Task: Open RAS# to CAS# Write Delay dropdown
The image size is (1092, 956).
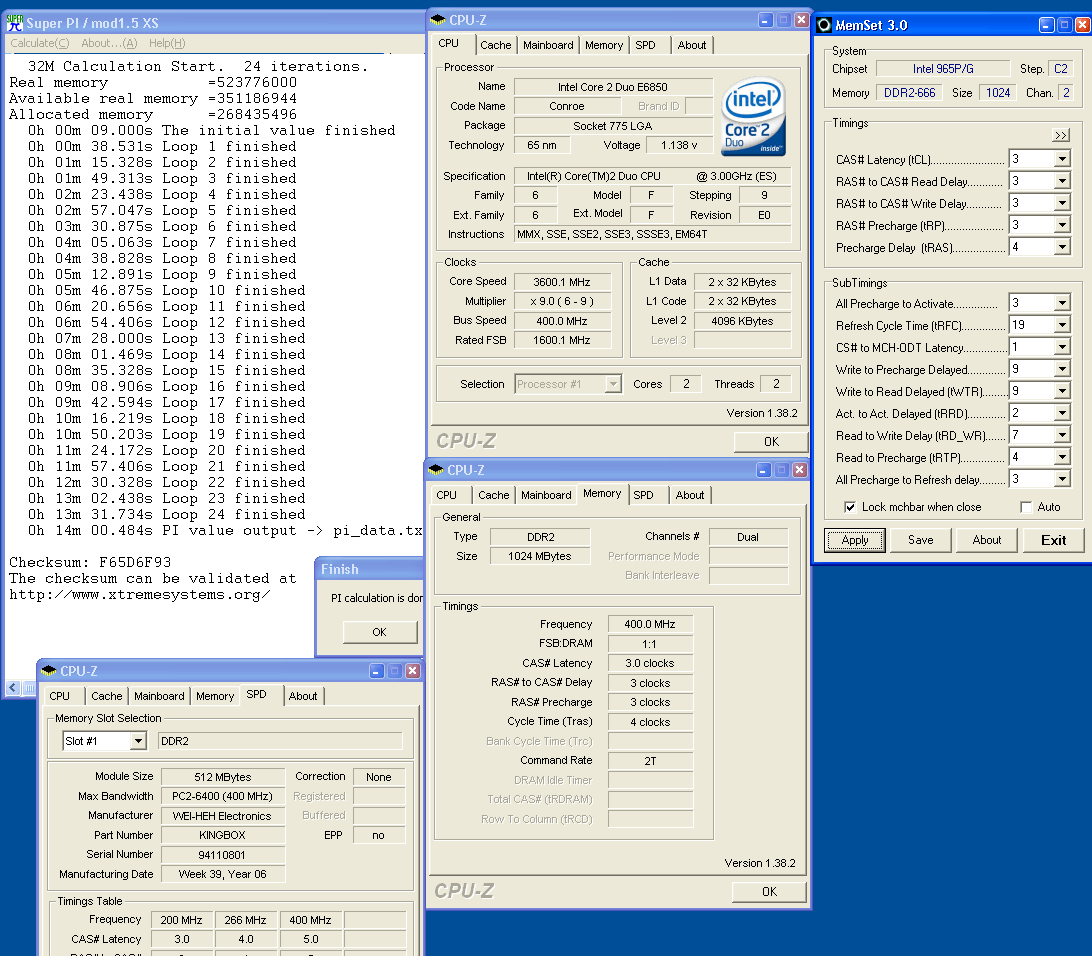Action: click(x=1062, y=203)
